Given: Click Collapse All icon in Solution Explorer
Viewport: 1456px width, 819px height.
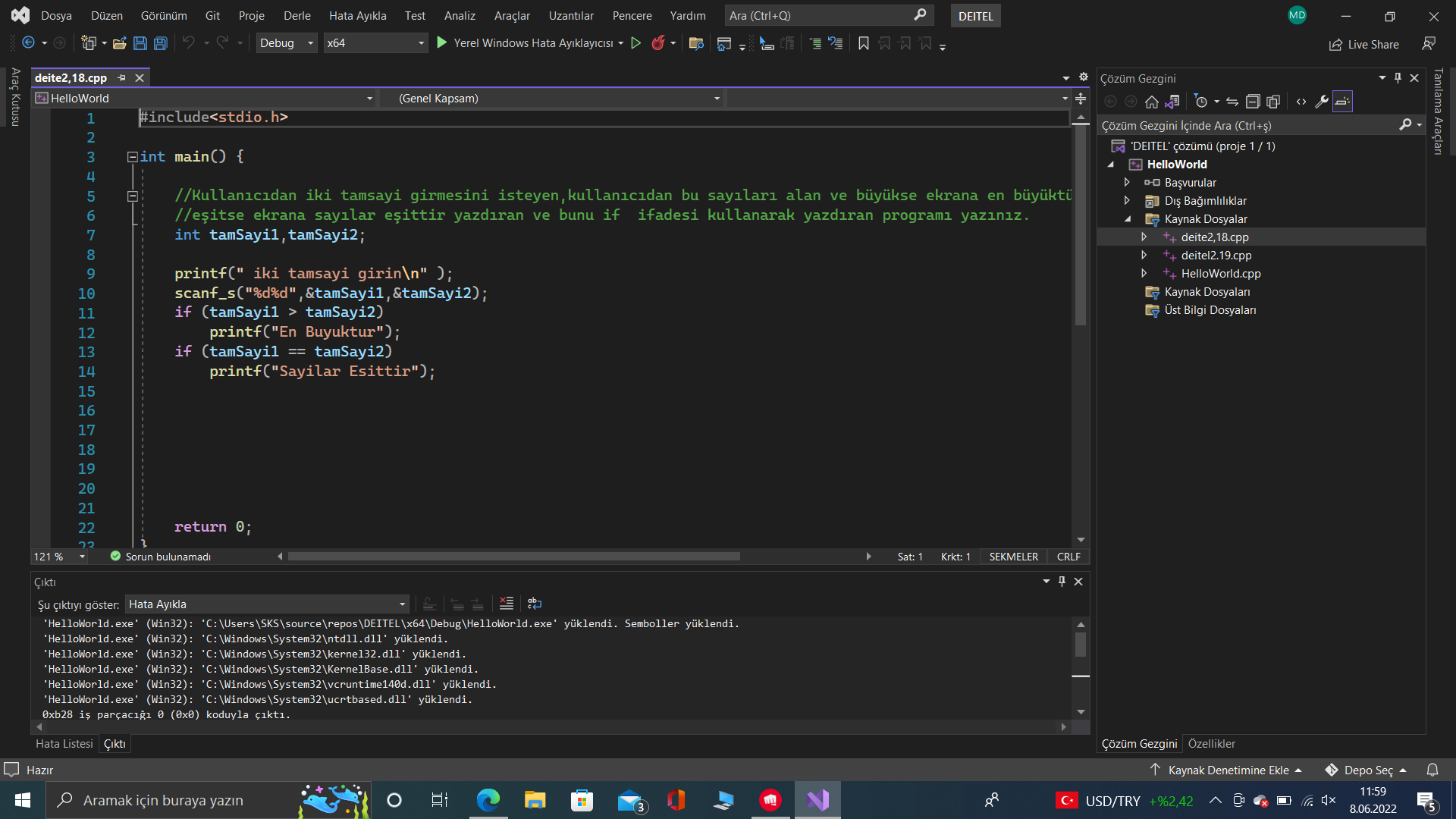Looking at the screenshot, I should coord(1253,102).
